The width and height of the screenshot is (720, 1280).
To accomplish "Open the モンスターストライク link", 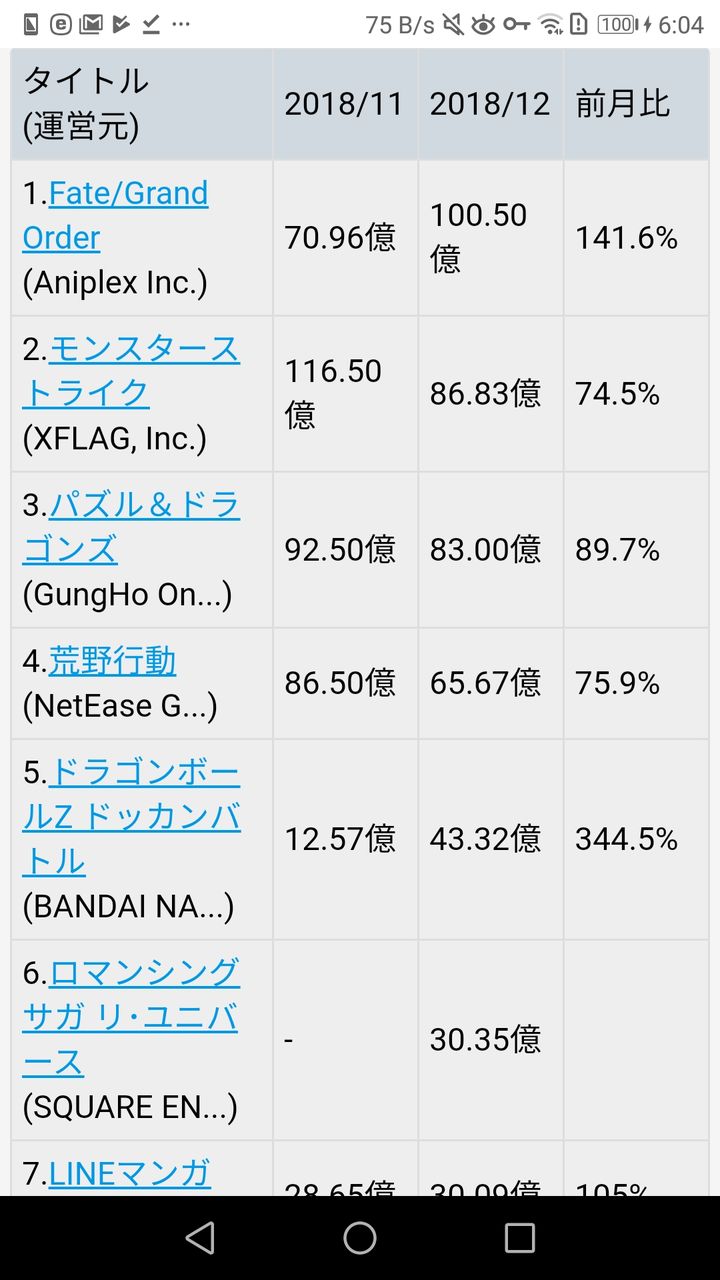I will point(132,371).
